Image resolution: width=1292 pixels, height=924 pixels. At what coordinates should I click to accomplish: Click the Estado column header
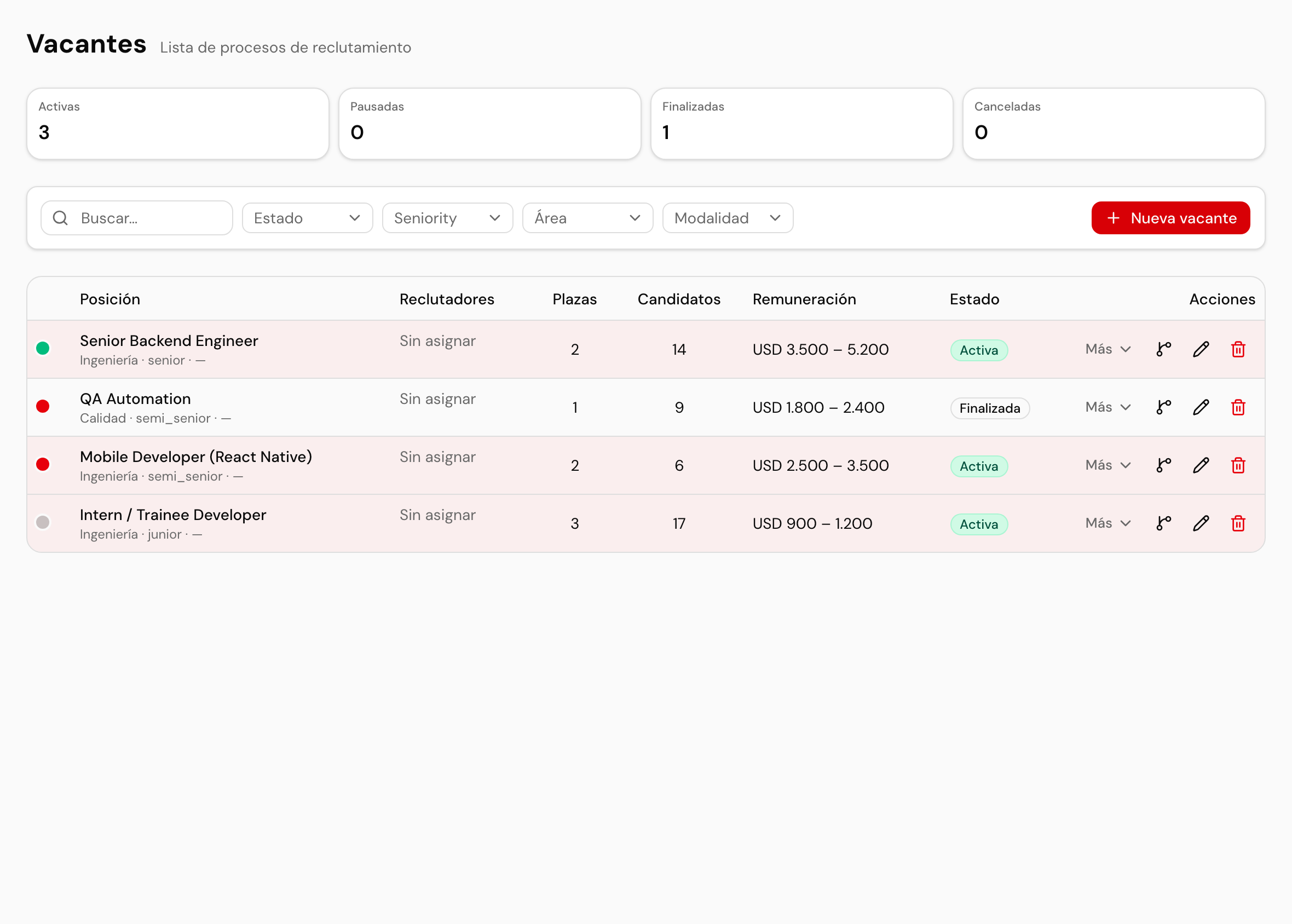tap(974, 299)
